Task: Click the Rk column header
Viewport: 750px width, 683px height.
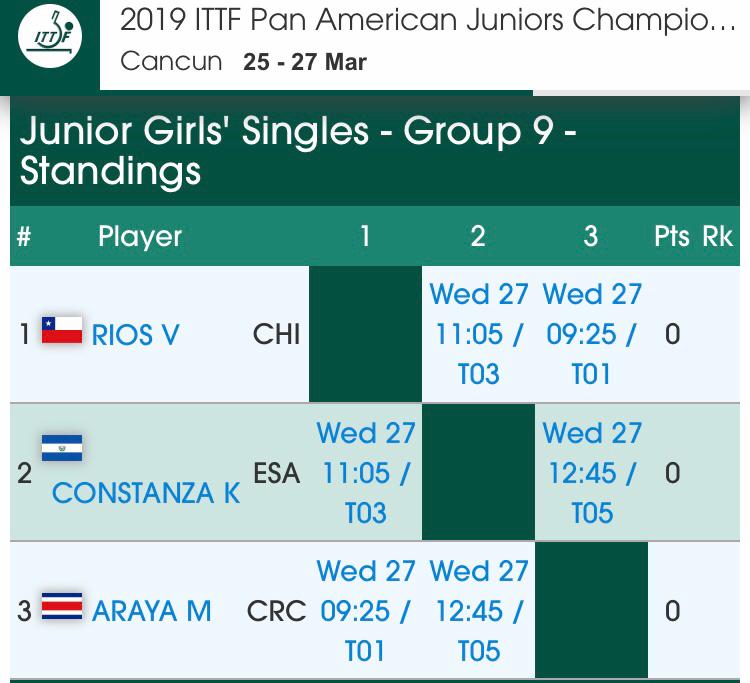Action: click(717, 236)
